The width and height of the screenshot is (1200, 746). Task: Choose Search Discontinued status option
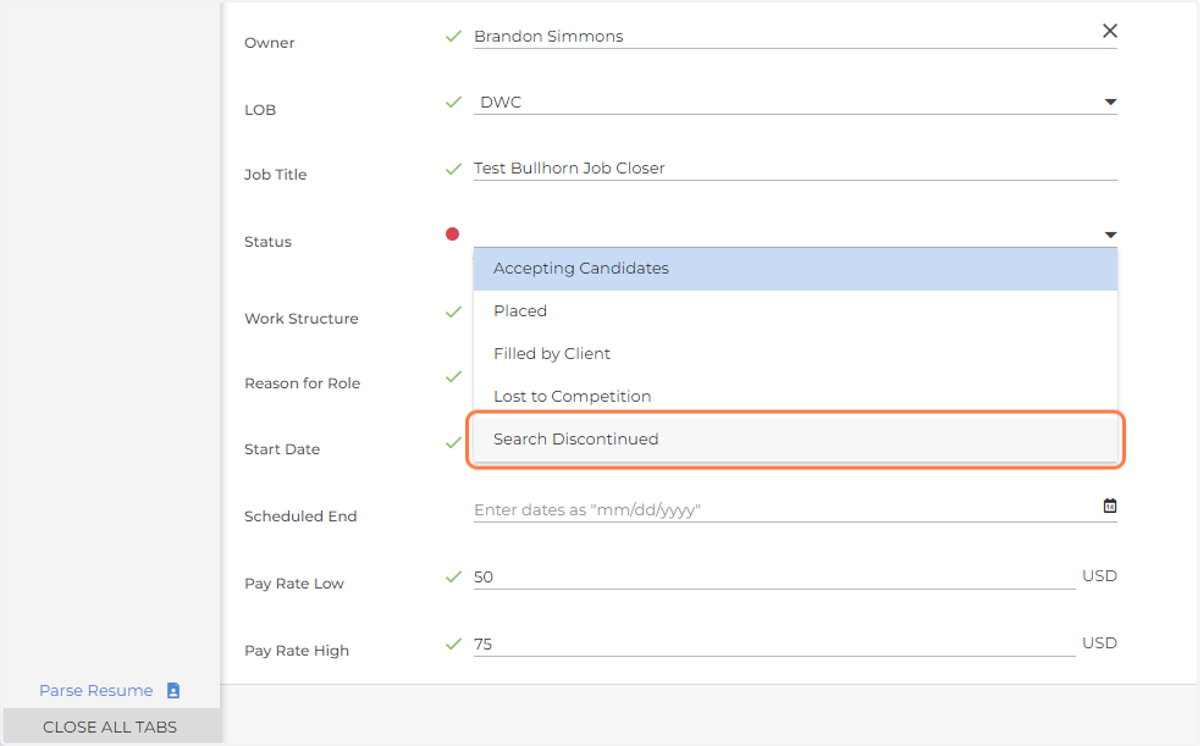[795, 440]
